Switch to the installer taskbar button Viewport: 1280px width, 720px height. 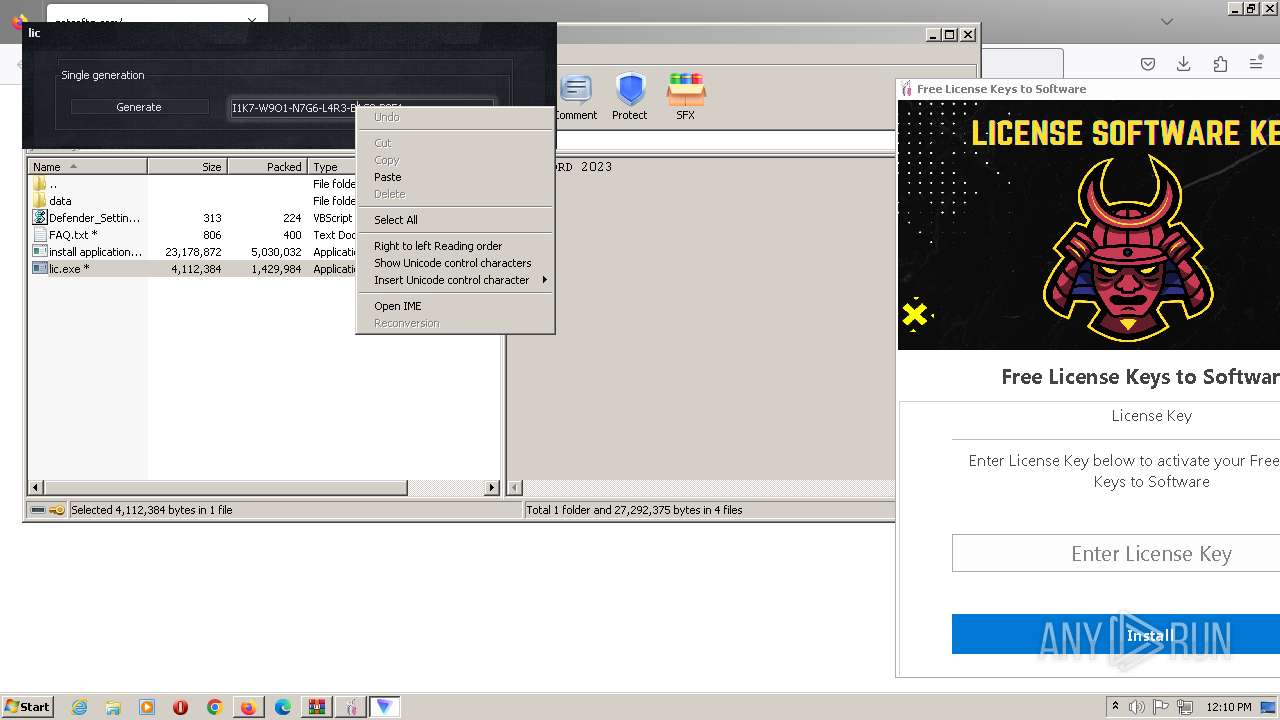[x=351, y=707]
